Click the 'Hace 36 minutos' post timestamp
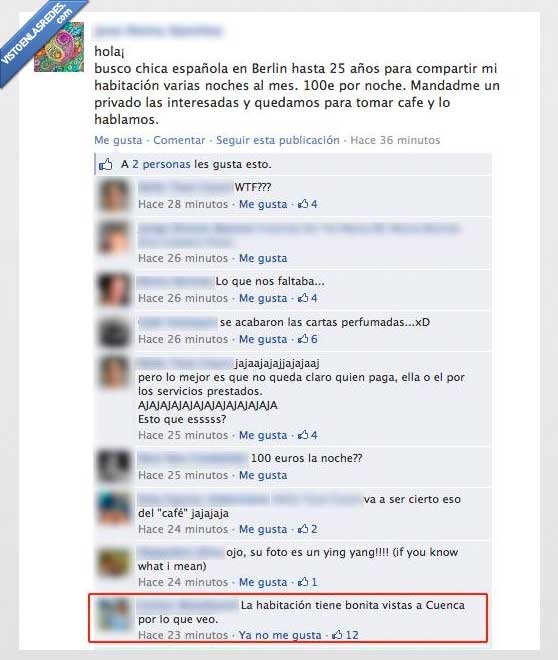The image size is (558, 660). (x=395, y=140)
